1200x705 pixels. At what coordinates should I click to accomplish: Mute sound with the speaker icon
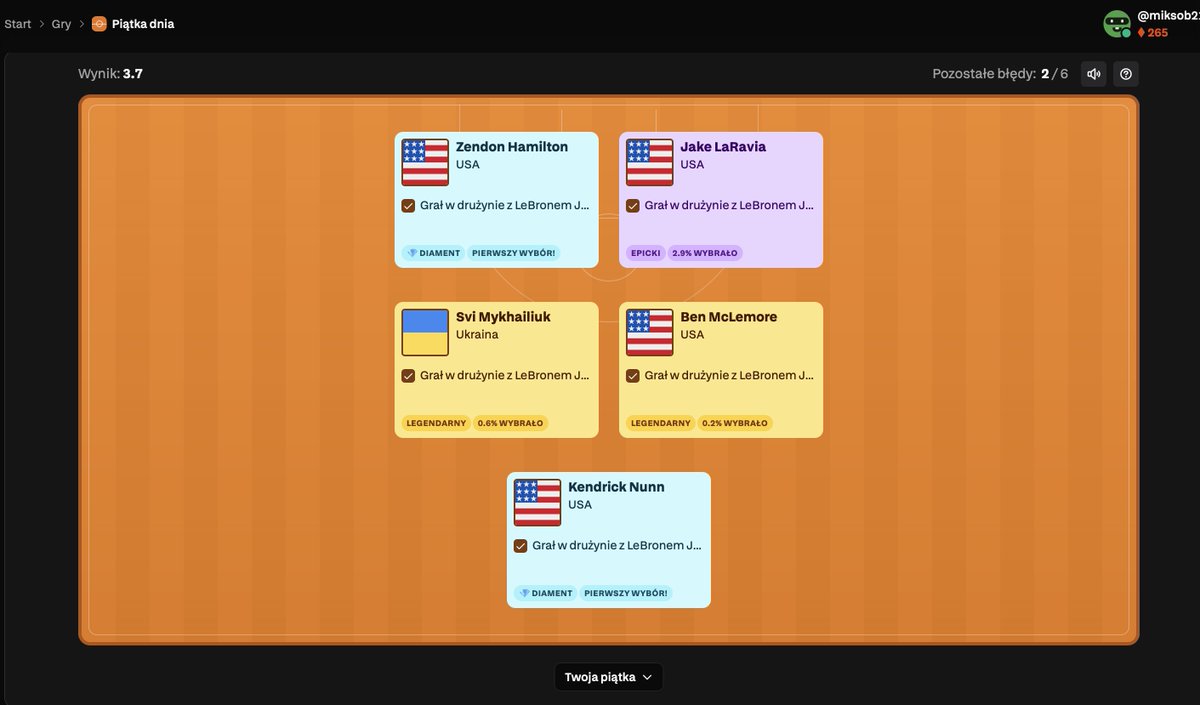tap(1094, 74)
